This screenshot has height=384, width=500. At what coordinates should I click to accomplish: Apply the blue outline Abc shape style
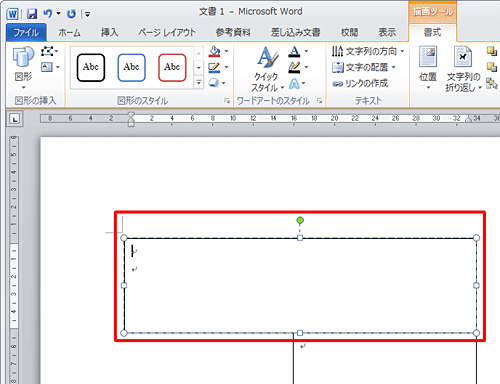[x=131, y=67]
